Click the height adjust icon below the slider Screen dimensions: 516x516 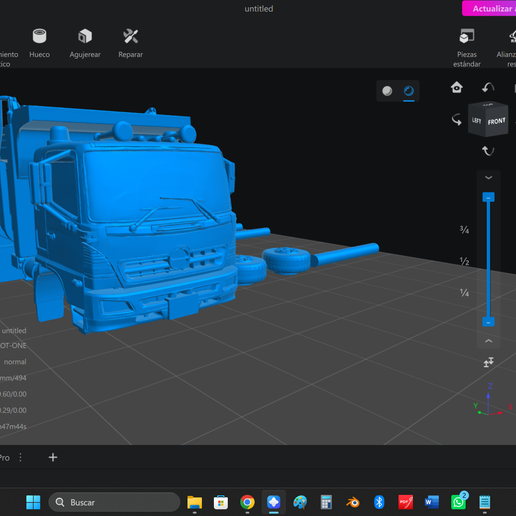(488, 362)
